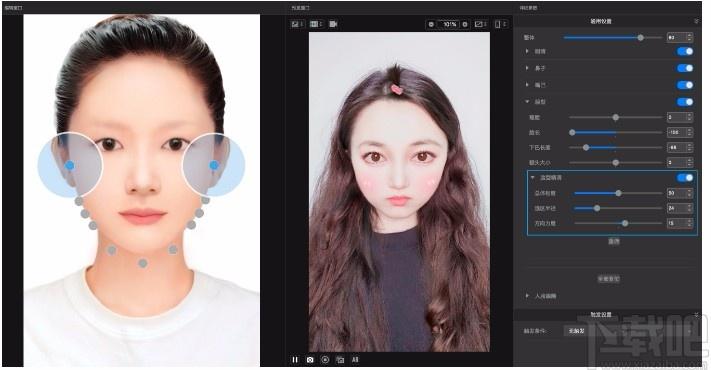Start recording with the circular record icon
Screen dimensions: 711x370
pyautogui.click(x=325, y=360)
